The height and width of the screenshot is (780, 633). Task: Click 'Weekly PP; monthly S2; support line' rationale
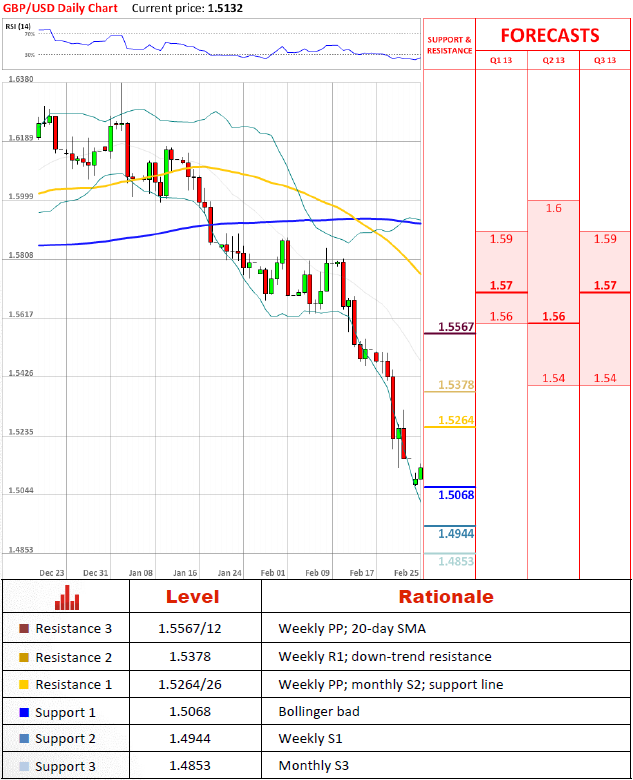391,684
